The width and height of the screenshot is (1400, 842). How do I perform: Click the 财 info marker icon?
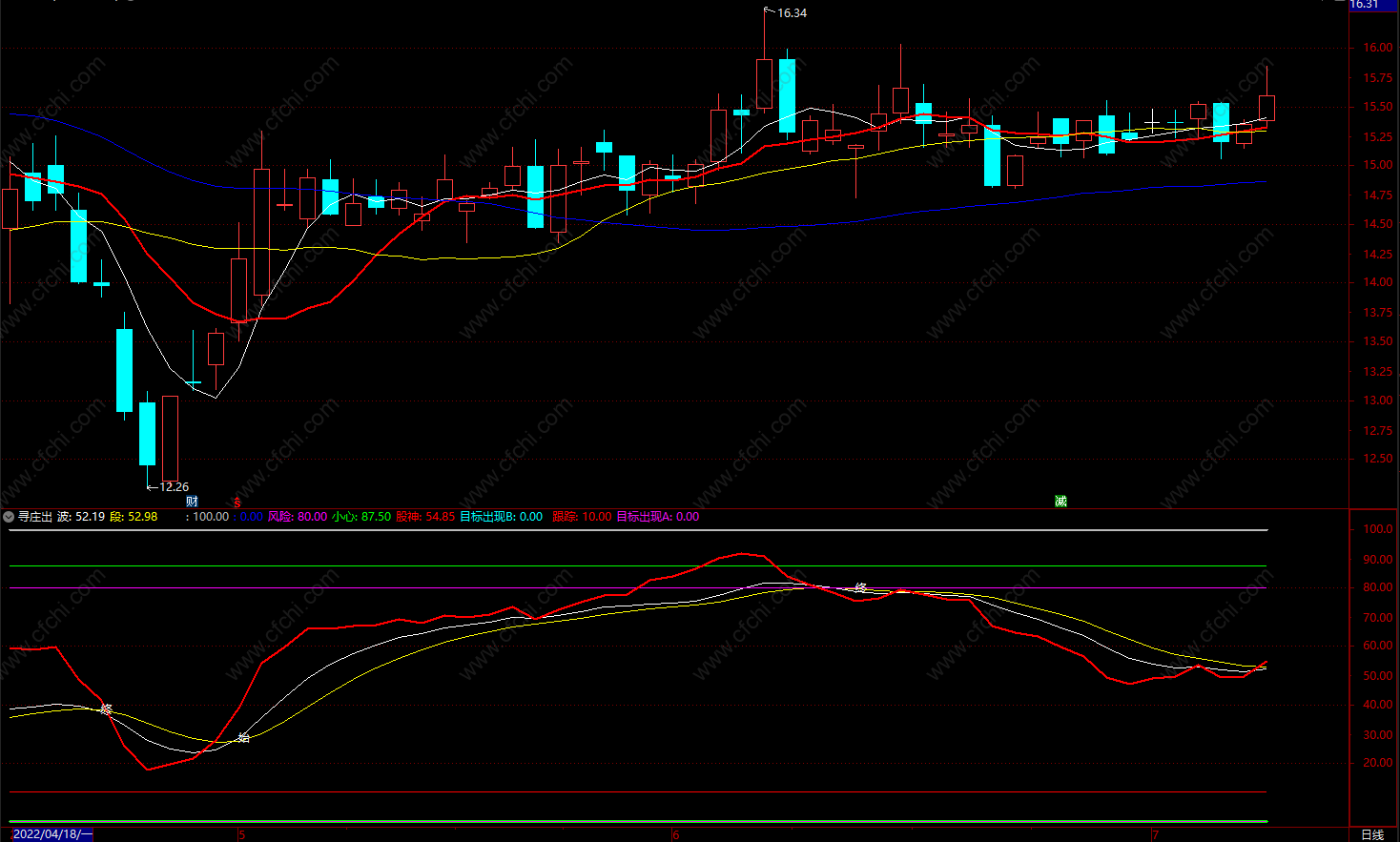coord(192,502)
